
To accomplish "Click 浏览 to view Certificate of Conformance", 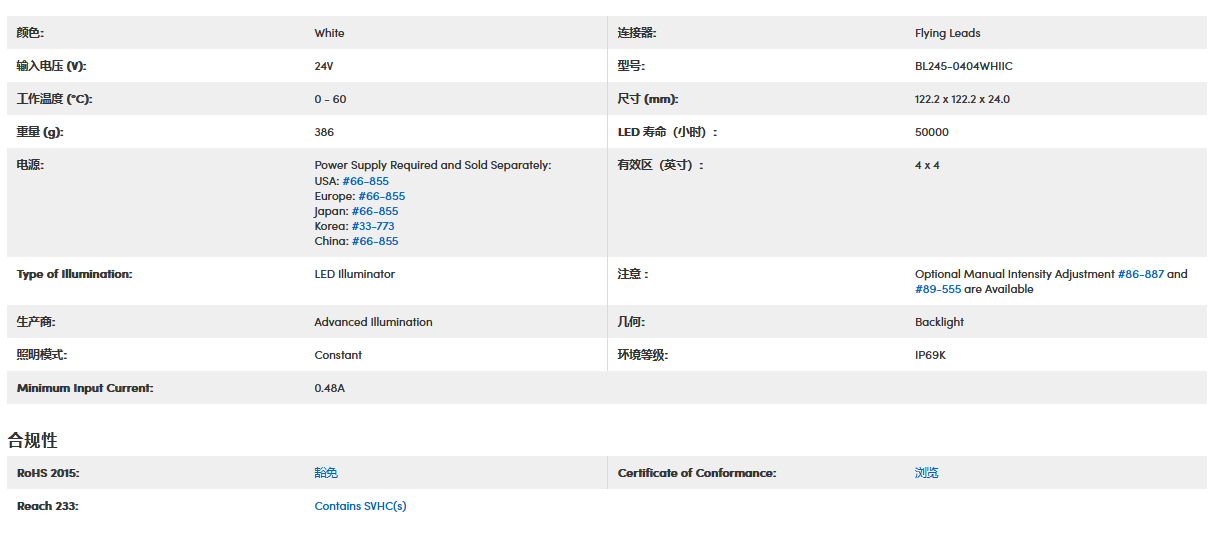I will coord(926,473).
